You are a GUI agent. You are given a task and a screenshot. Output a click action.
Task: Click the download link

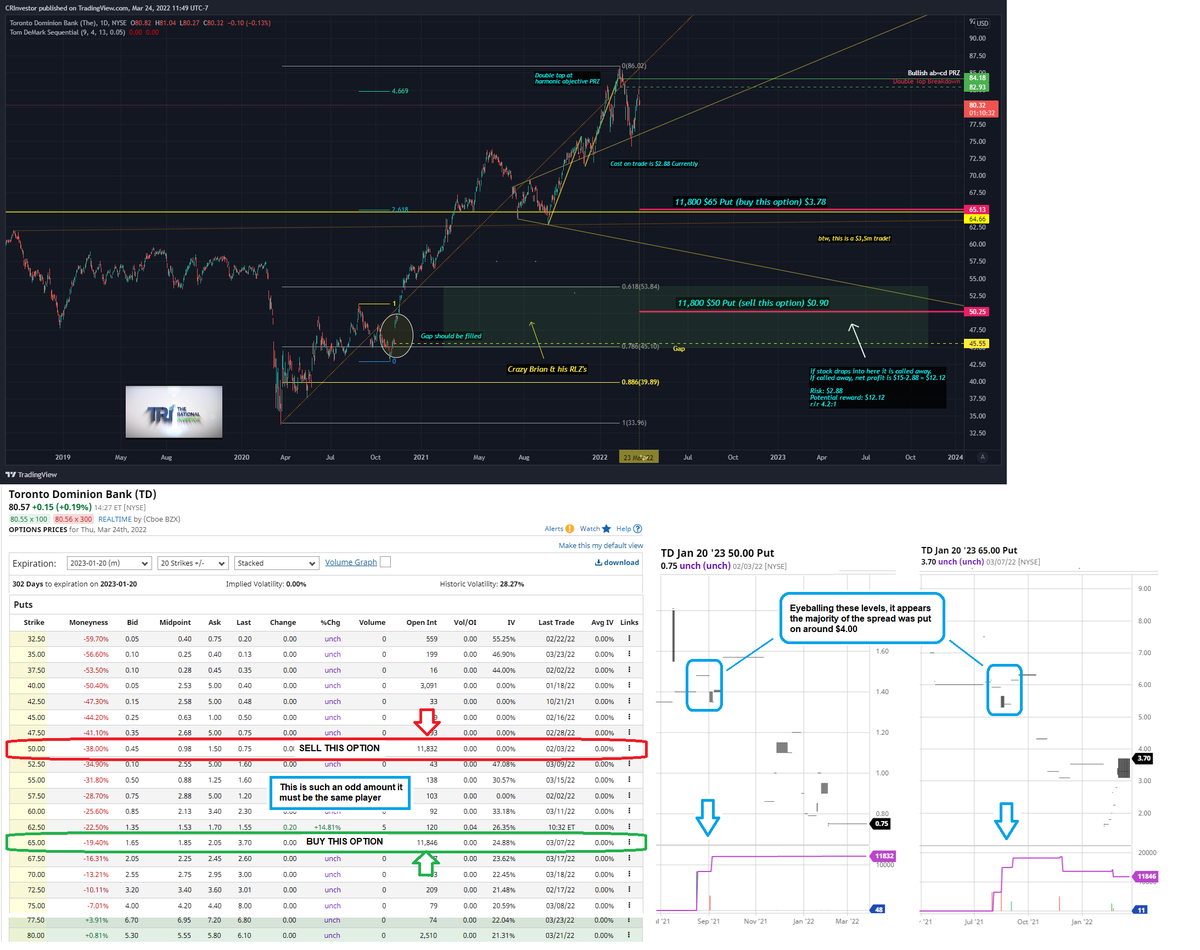615,562
